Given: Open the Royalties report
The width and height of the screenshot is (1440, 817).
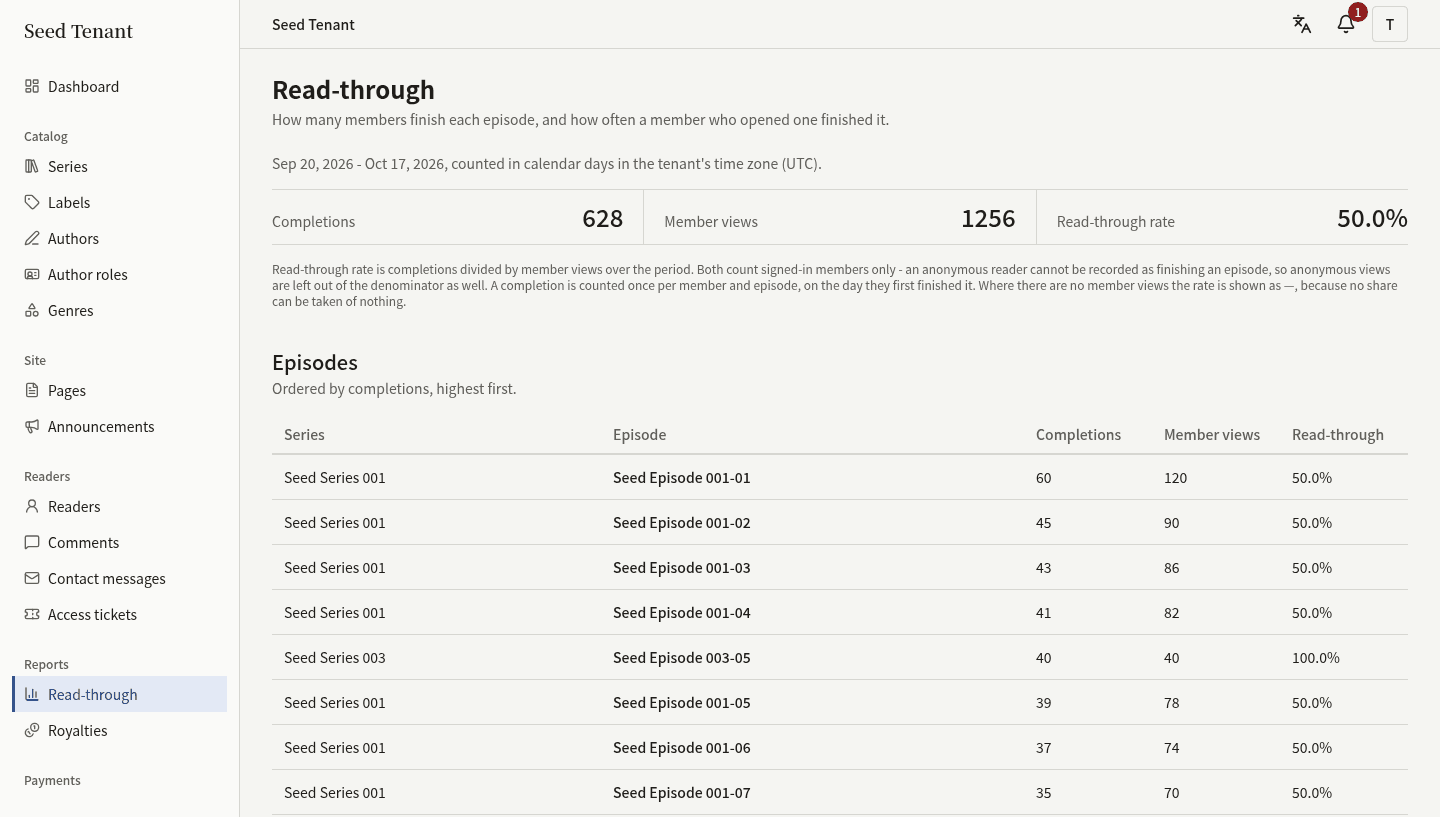Looking at the screenshot, I should click(119, 730).
